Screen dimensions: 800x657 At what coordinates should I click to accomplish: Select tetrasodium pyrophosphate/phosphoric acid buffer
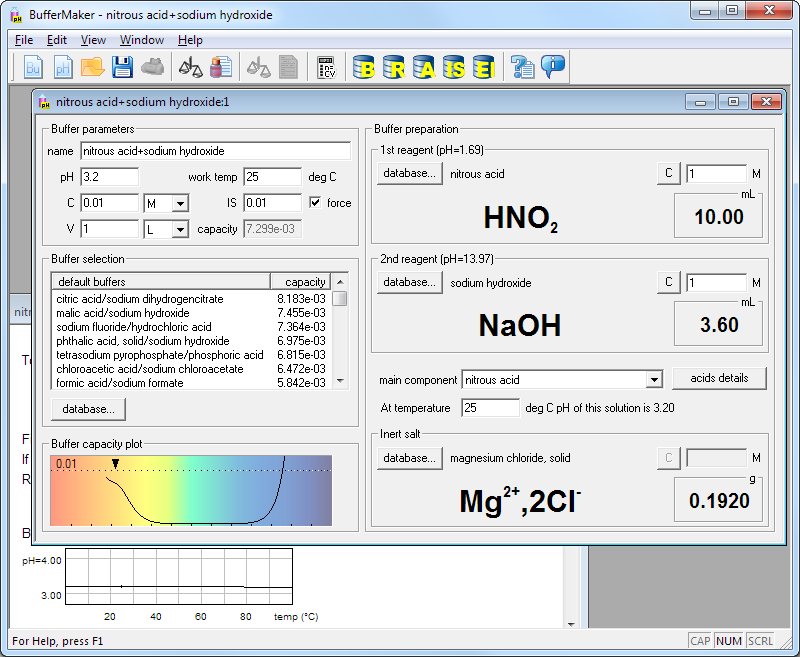(191, 355)
